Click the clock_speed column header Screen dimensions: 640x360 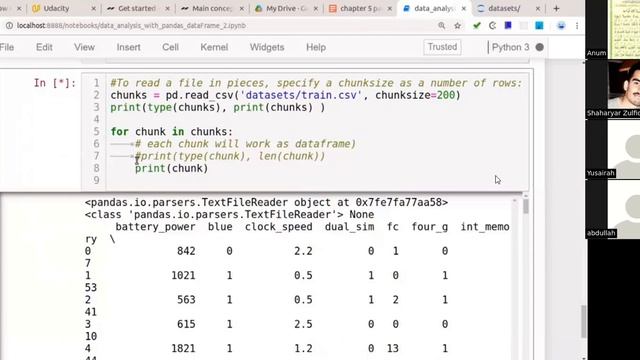coord(278,227)
